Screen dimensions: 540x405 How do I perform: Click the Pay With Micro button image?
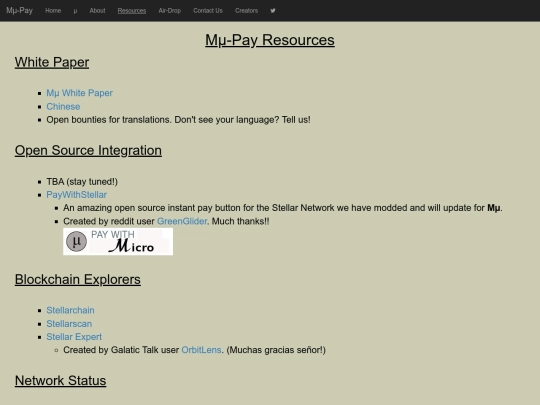click(x=118, y=241)
